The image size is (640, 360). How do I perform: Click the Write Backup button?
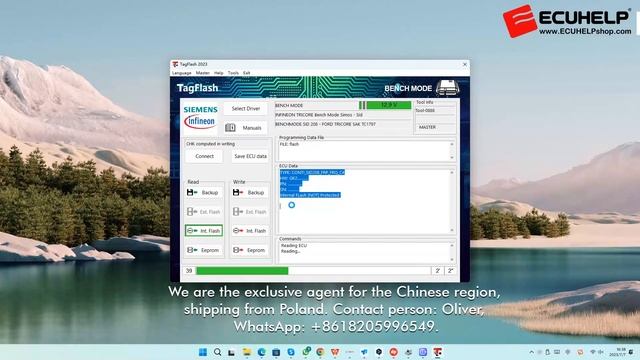point(250,192)
